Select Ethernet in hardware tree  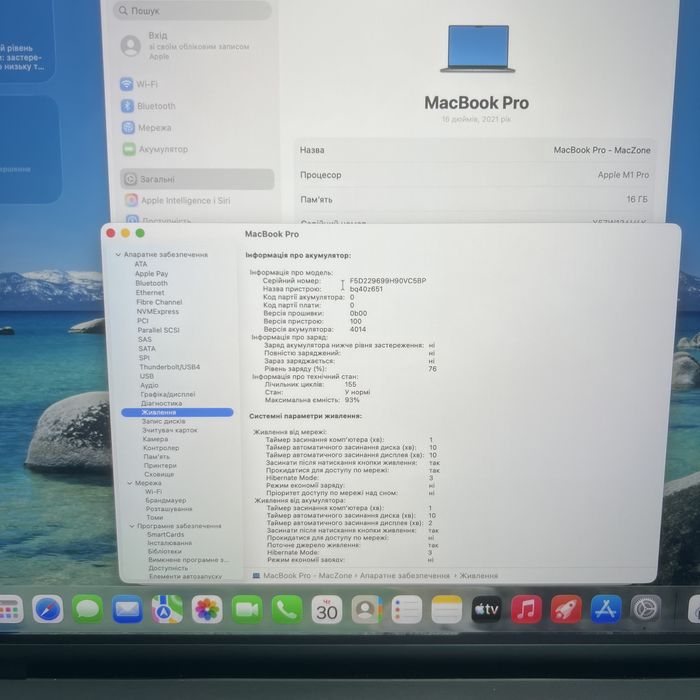point(150,292)
